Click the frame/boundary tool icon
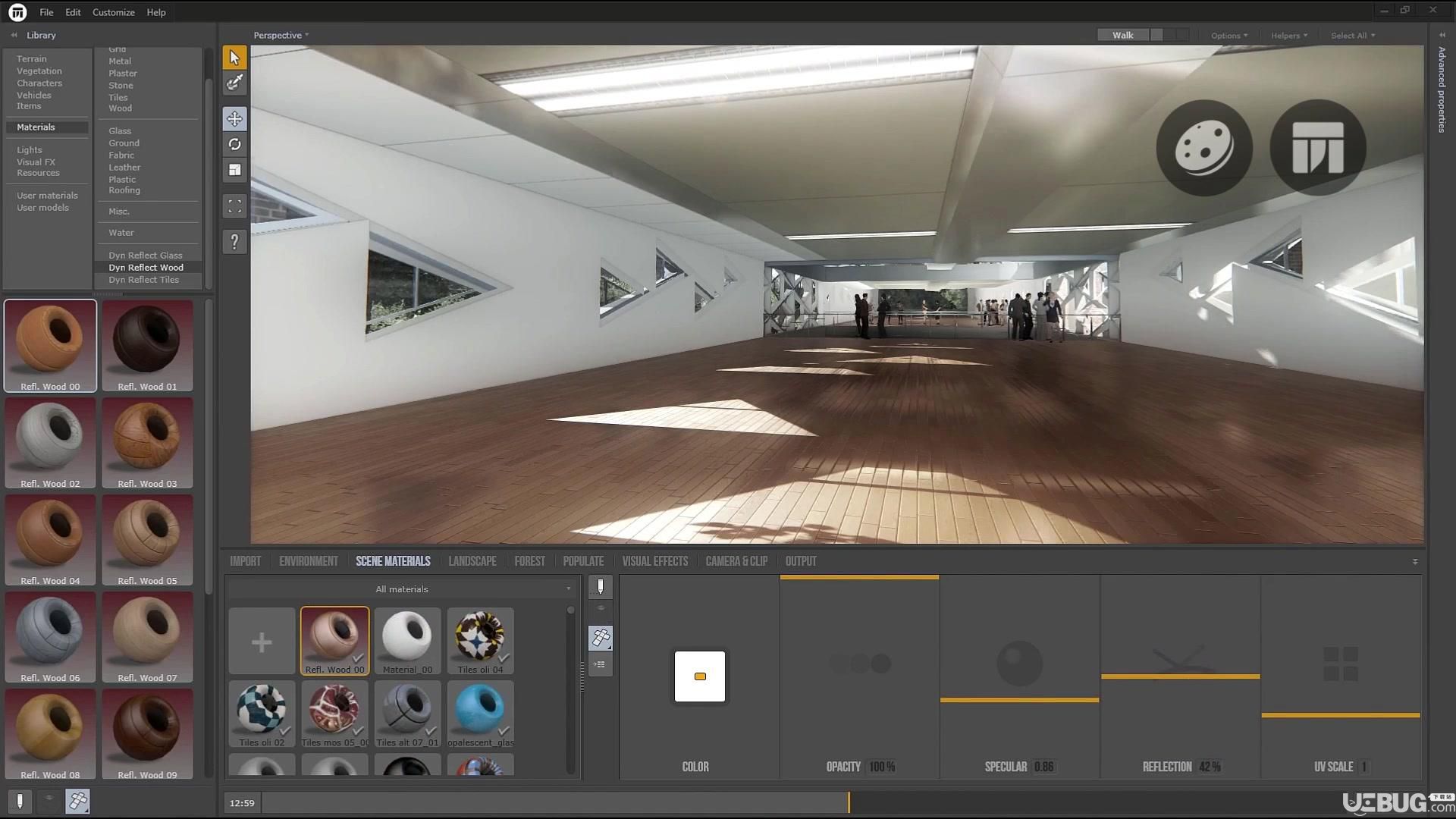Viewport: 1456px width, 819px height. pyautogui.click(x=234, y=206)
